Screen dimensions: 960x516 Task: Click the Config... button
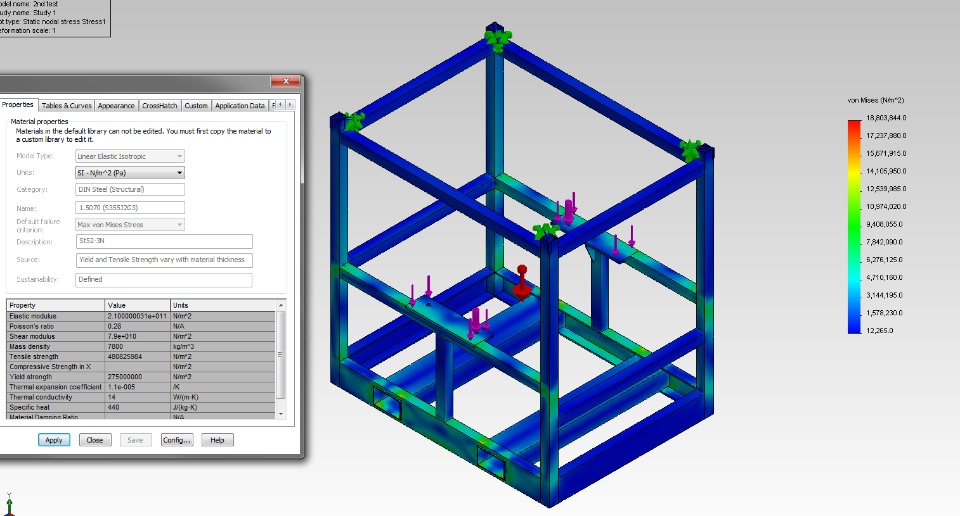(x=177, y=440)
